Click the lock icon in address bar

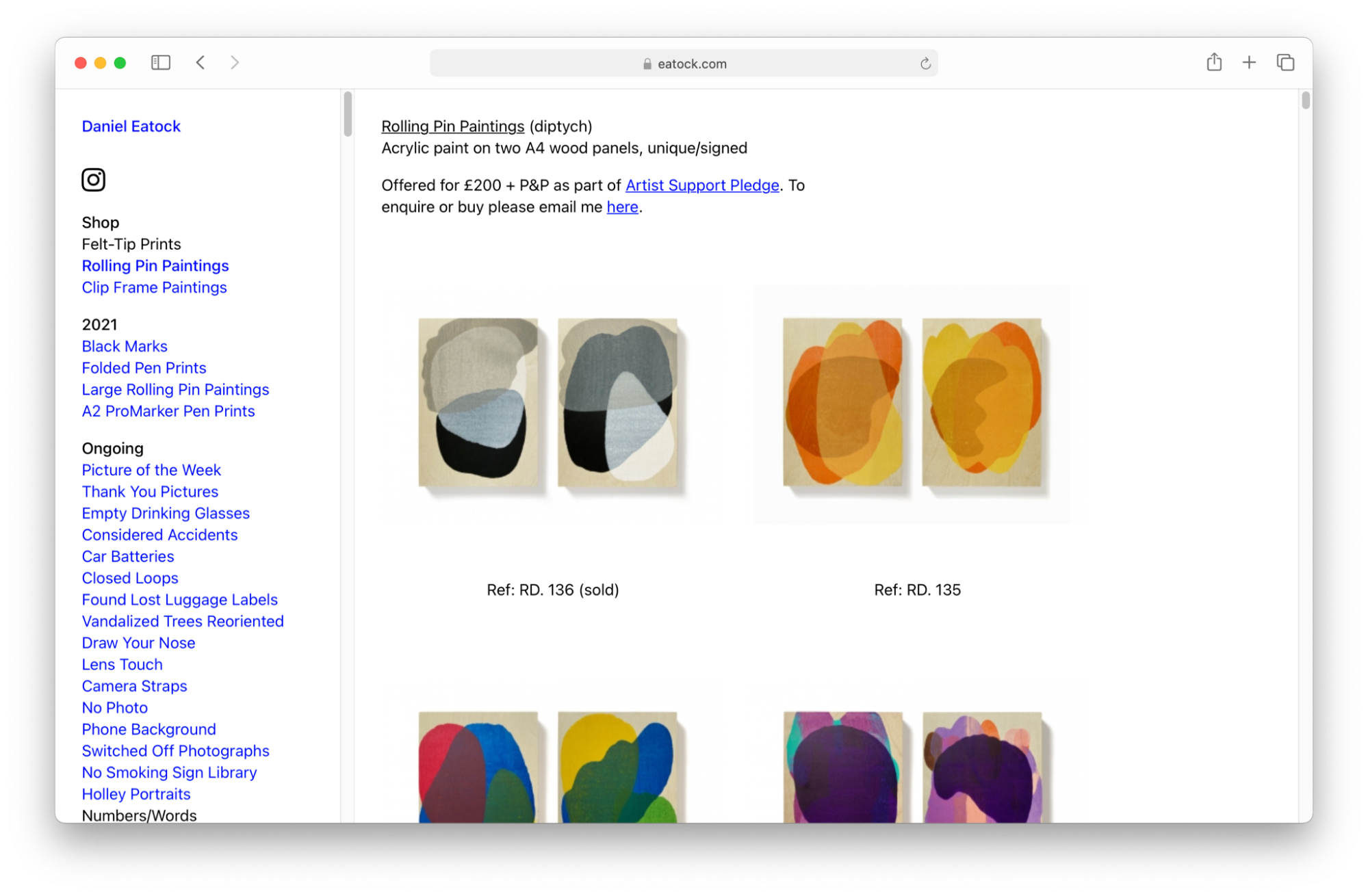click(647, 64)
